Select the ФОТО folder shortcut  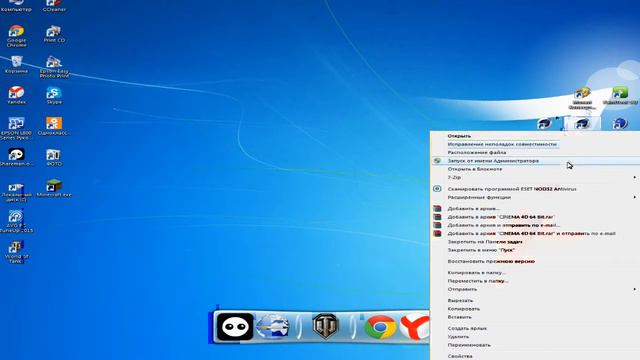click(53, 157)
